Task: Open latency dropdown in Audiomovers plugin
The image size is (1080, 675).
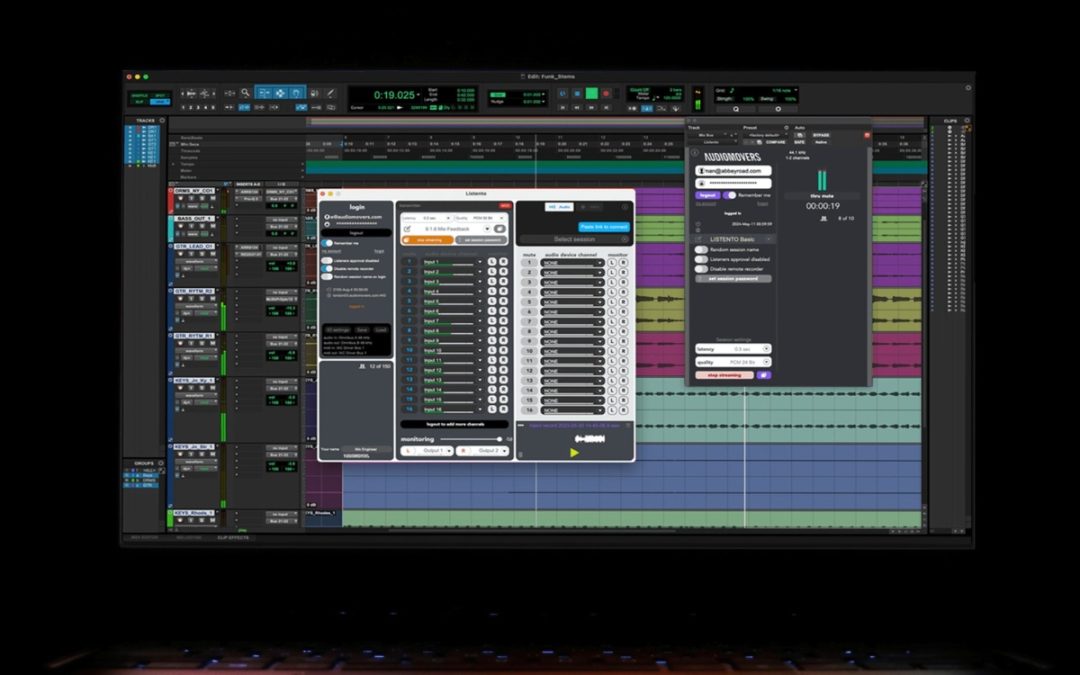Action: [x=734, y=349]
